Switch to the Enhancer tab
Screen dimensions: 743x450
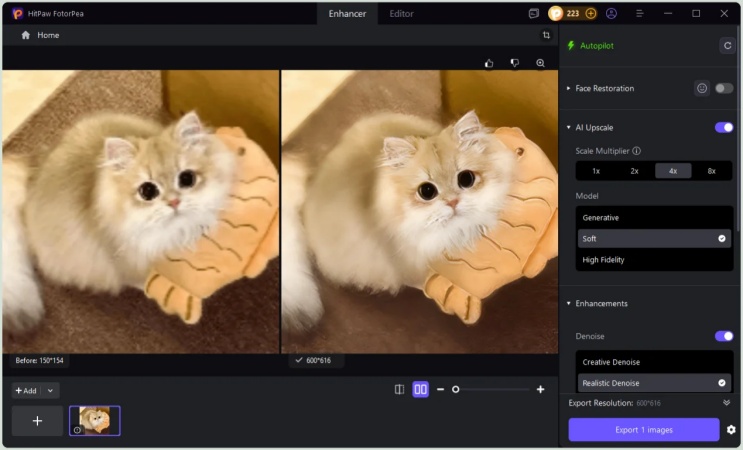(347, 14)
